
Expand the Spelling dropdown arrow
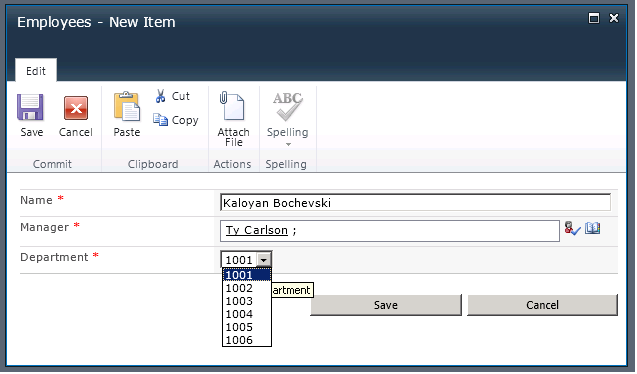pos(288,145)
